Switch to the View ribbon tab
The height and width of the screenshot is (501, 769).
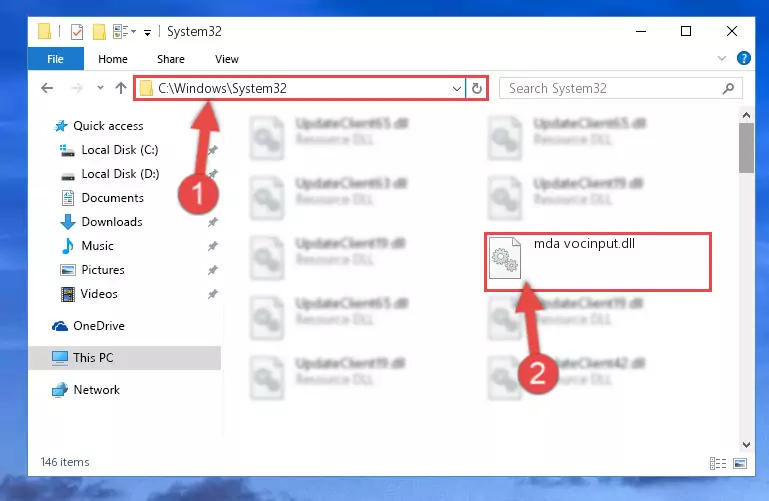(x=227, y=59)
